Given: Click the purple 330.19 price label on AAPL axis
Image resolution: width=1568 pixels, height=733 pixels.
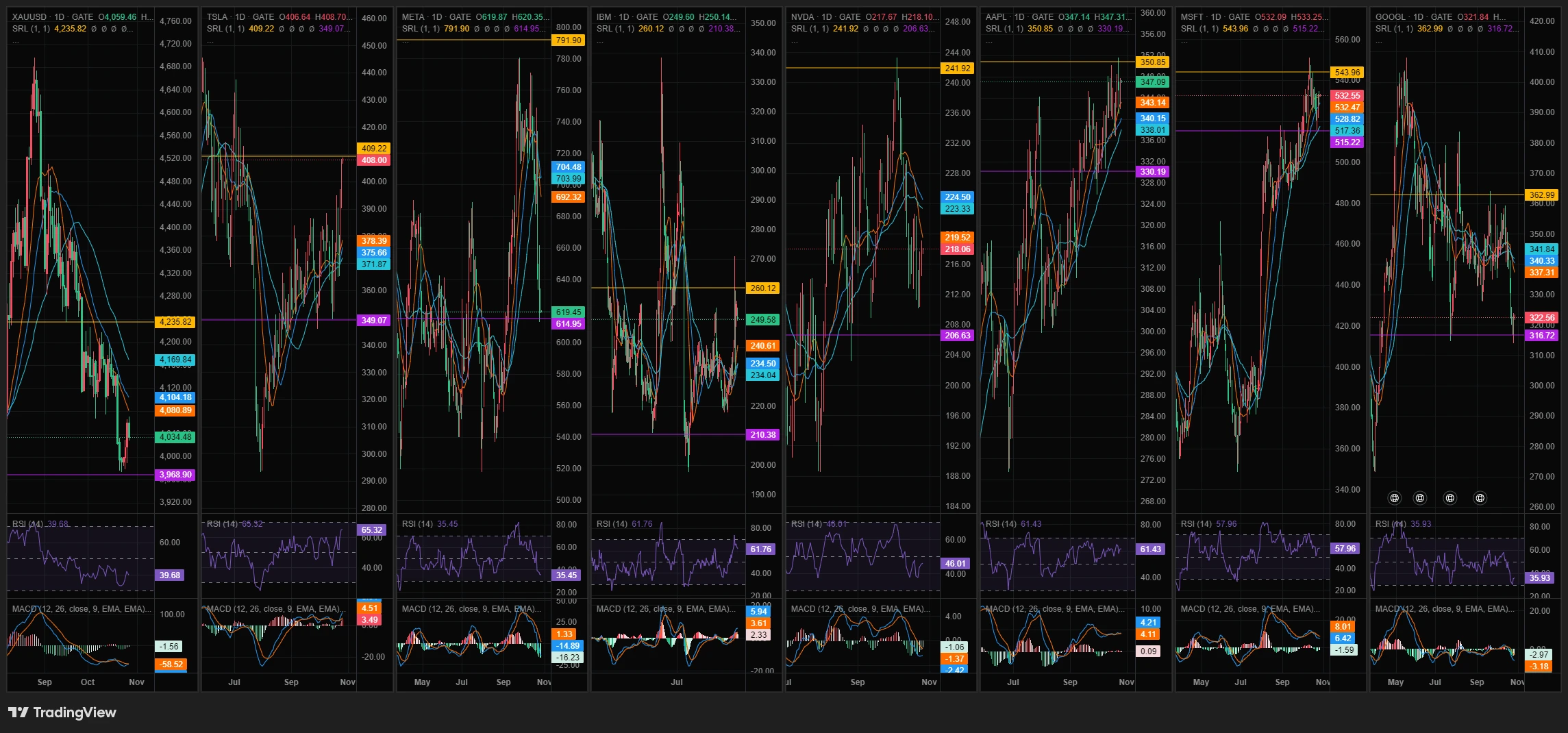Looking at the screenshot, I should 1153,172.
